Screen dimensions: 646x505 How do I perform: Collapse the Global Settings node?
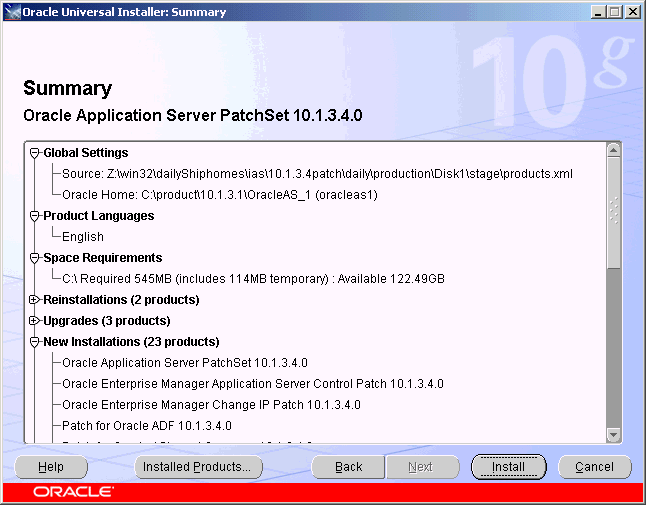click(35, 153)
